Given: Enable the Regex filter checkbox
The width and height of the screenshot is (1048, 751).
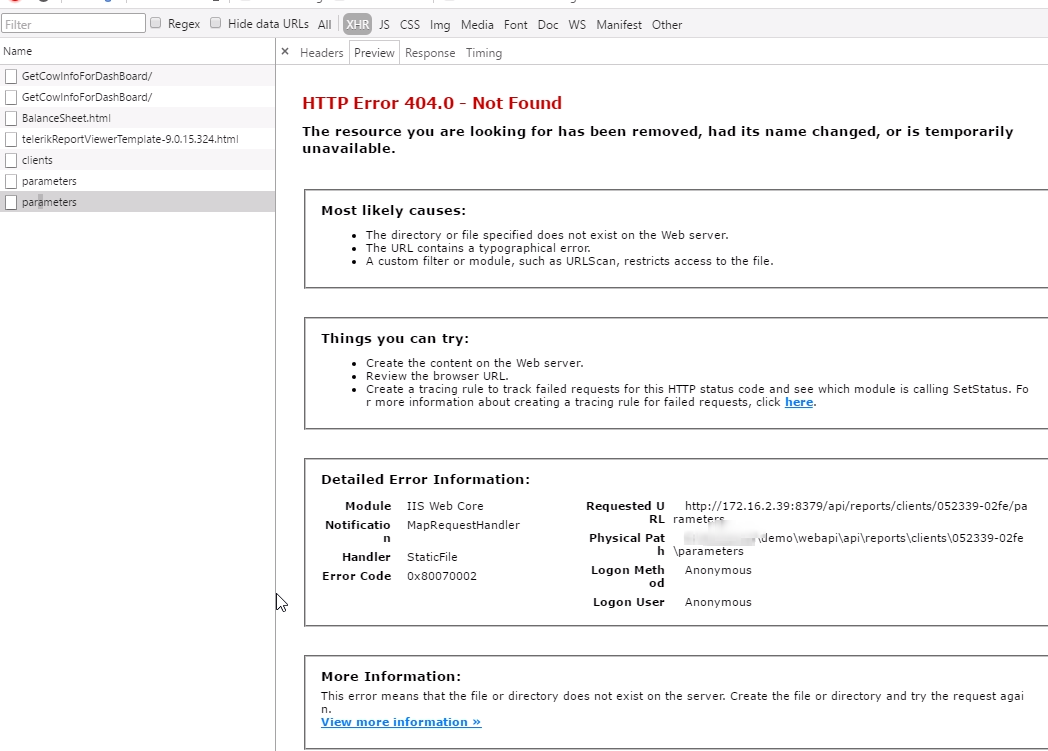Looking at the screenshot, I should tap(156, 23).
